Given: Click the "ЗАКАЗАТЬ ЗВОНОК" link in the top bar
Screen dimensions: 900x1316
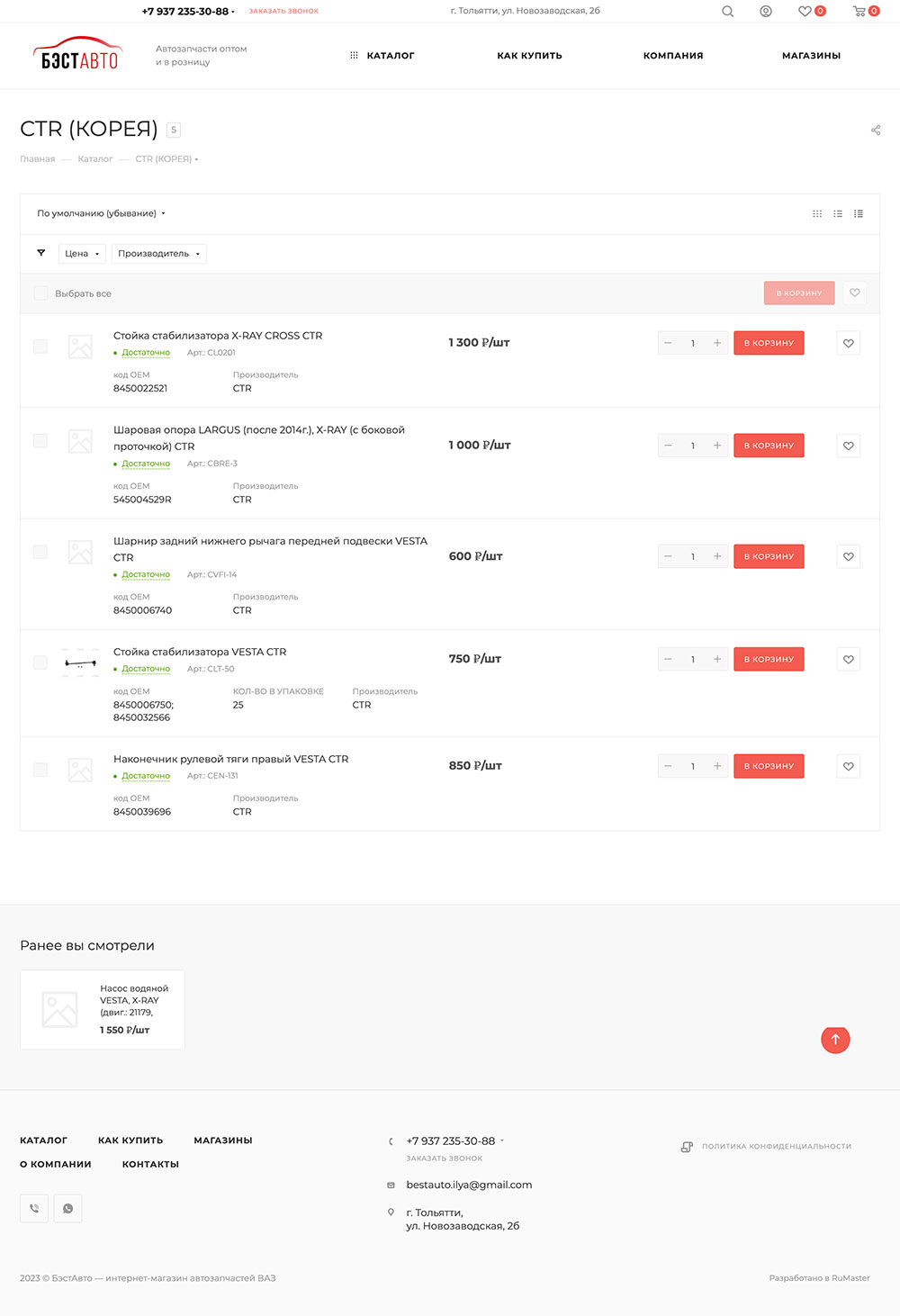Looking at the screenshot, I should (283, 12).
